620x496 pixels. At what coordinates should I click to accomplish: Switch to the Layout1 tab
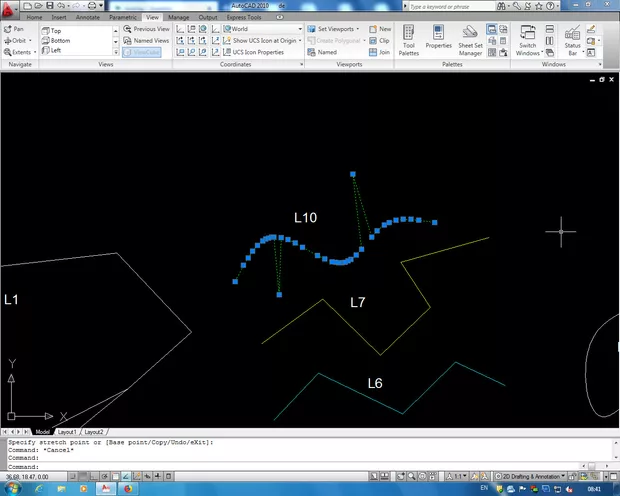67,431
